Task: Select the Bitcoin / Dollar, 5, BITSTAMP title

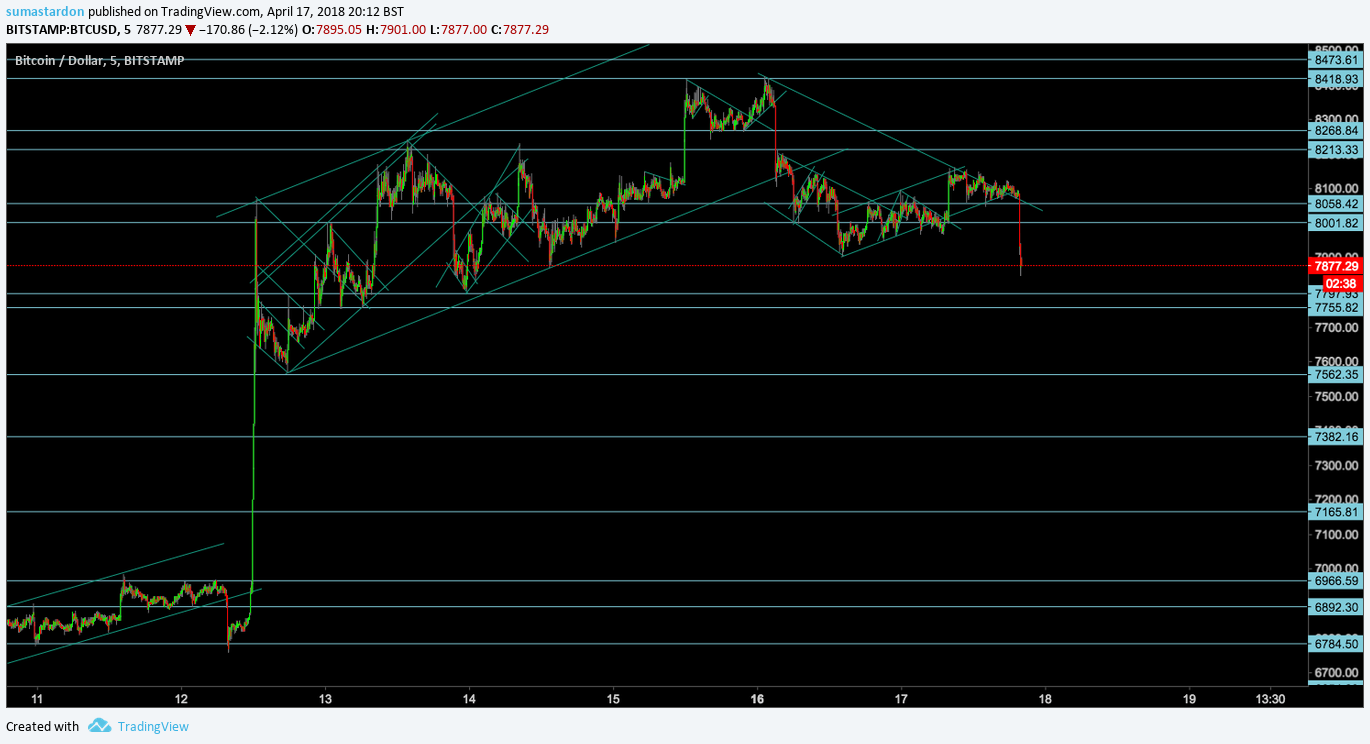Action: [x=99, y=60]
